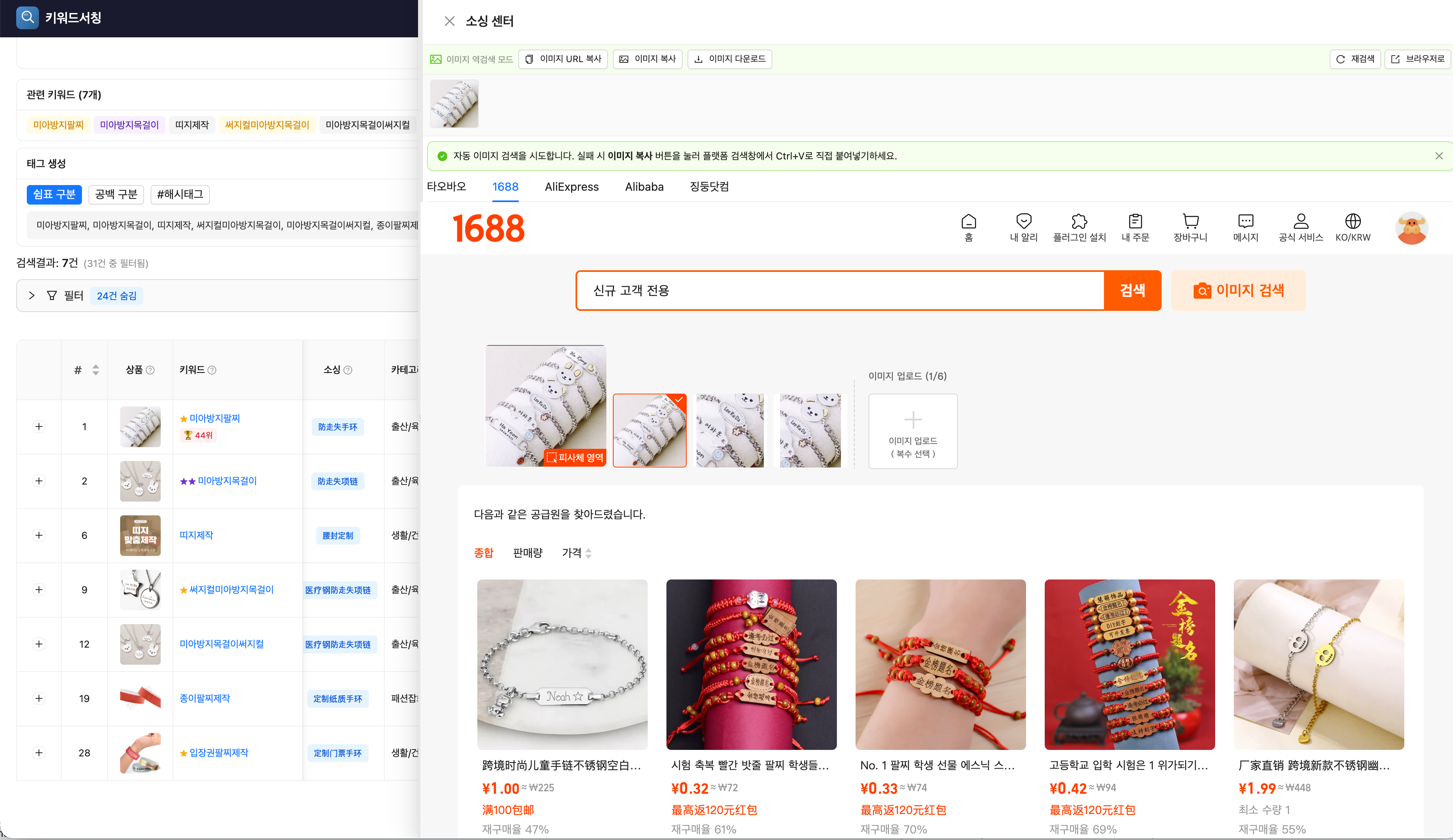Open the messages icon
This screenshot has height=840, width=1453.
(1246, 222)
